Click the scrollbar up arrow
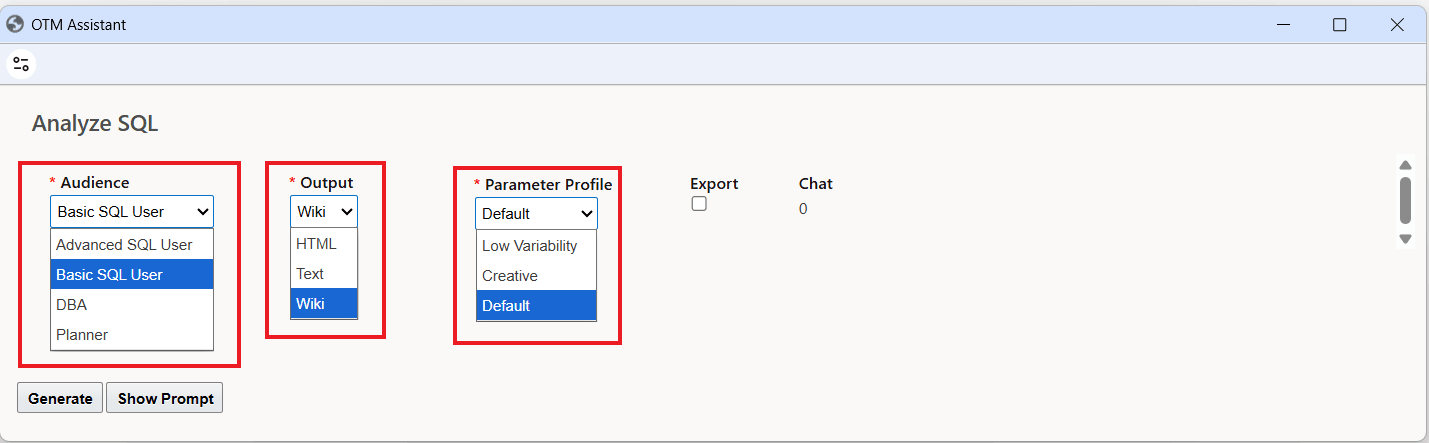The height and width of the screenshot is (443, 1429). (x=1405, y=165)
